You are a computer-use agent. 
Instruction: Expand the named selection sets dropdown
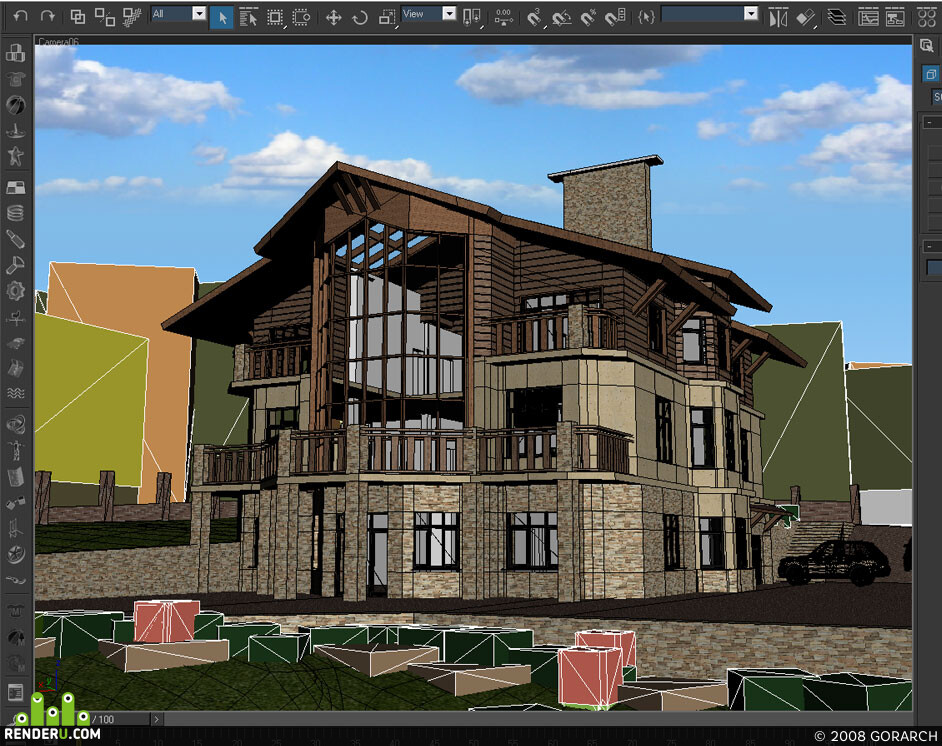pos(710,13)
